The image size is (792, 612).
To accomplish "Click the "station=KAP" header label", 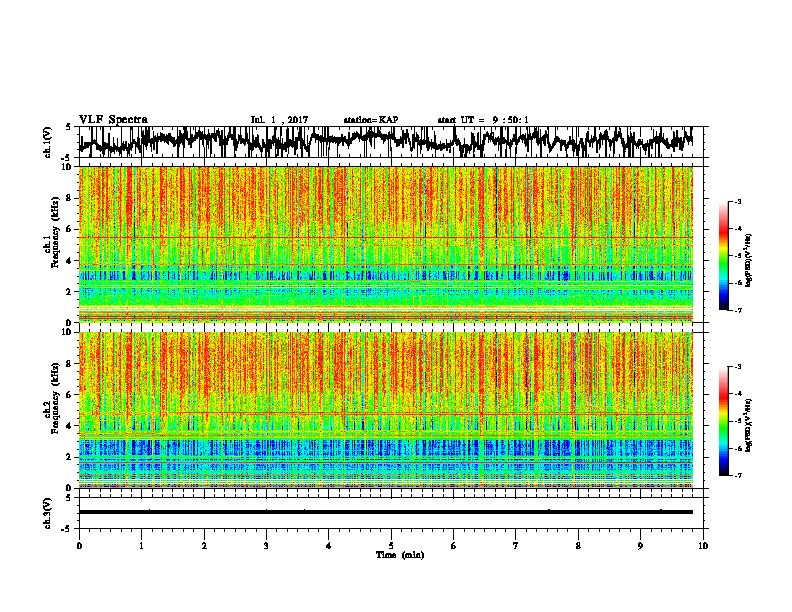I will (x=371, y=120).
